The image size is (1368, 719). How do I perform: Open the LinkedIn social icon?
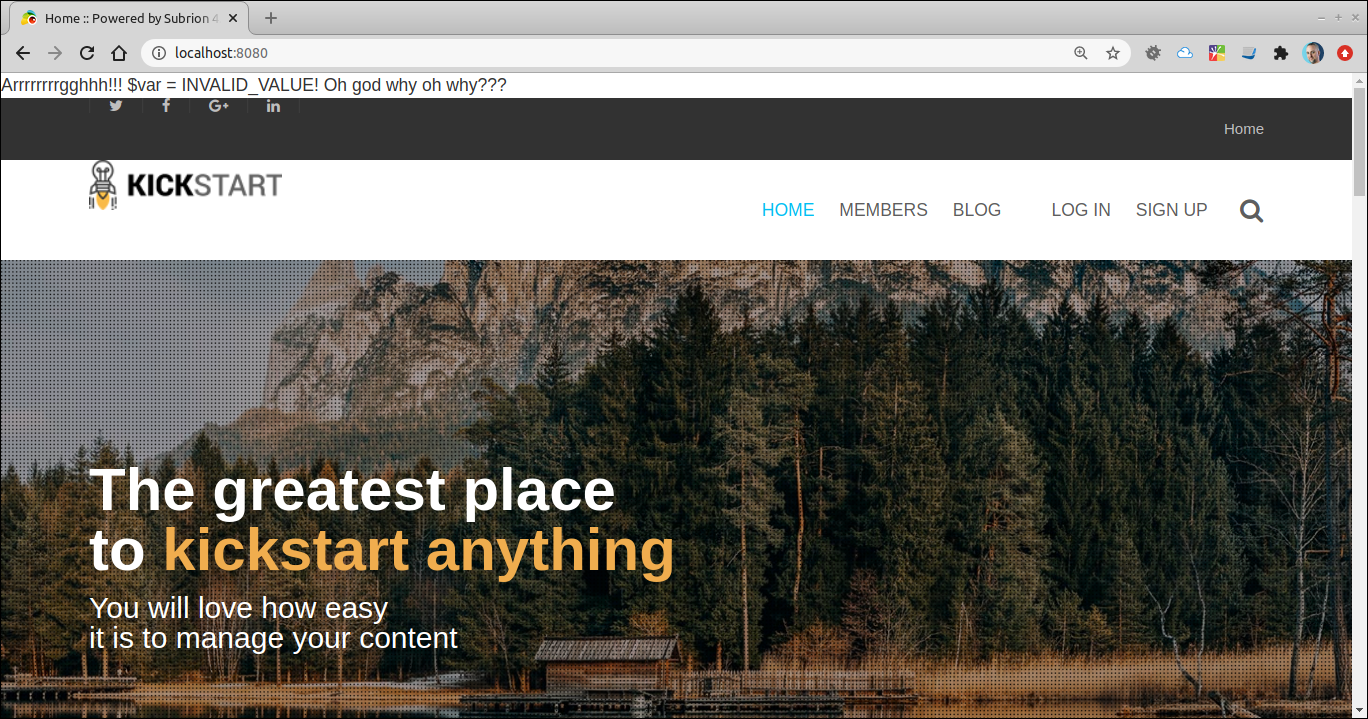[273, 106]
